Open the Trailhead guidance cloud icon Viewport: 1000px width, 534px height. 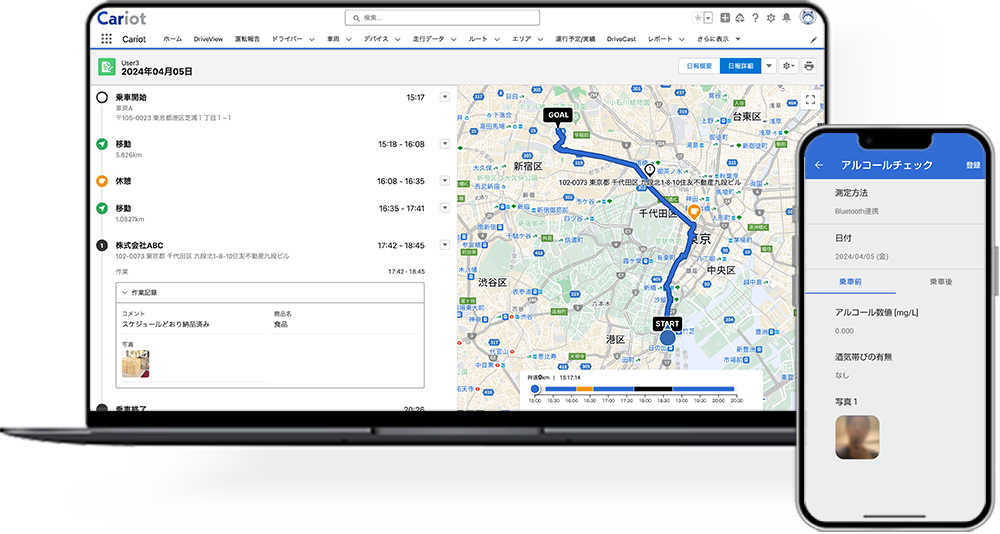[740, 18]
